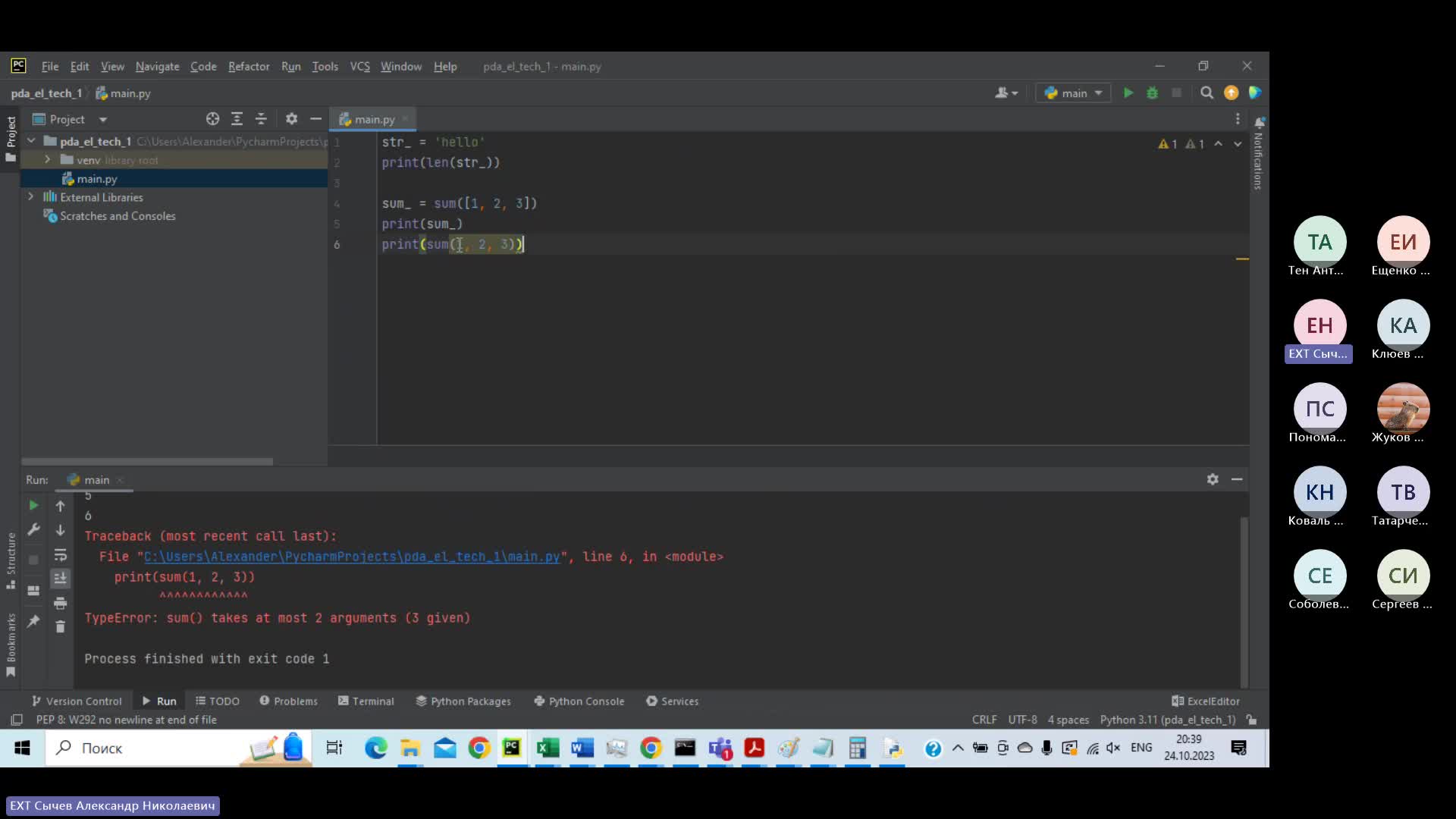Viewport: 1456px width, 819px height.
Task: Select main.py in the Project tree
Action: coord(97,179)
